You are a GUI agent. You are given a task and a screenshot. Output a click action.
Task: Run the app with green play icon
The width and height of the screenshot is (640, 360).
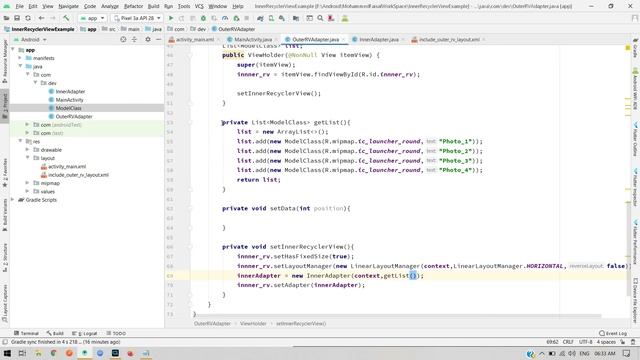coord(171,18)
